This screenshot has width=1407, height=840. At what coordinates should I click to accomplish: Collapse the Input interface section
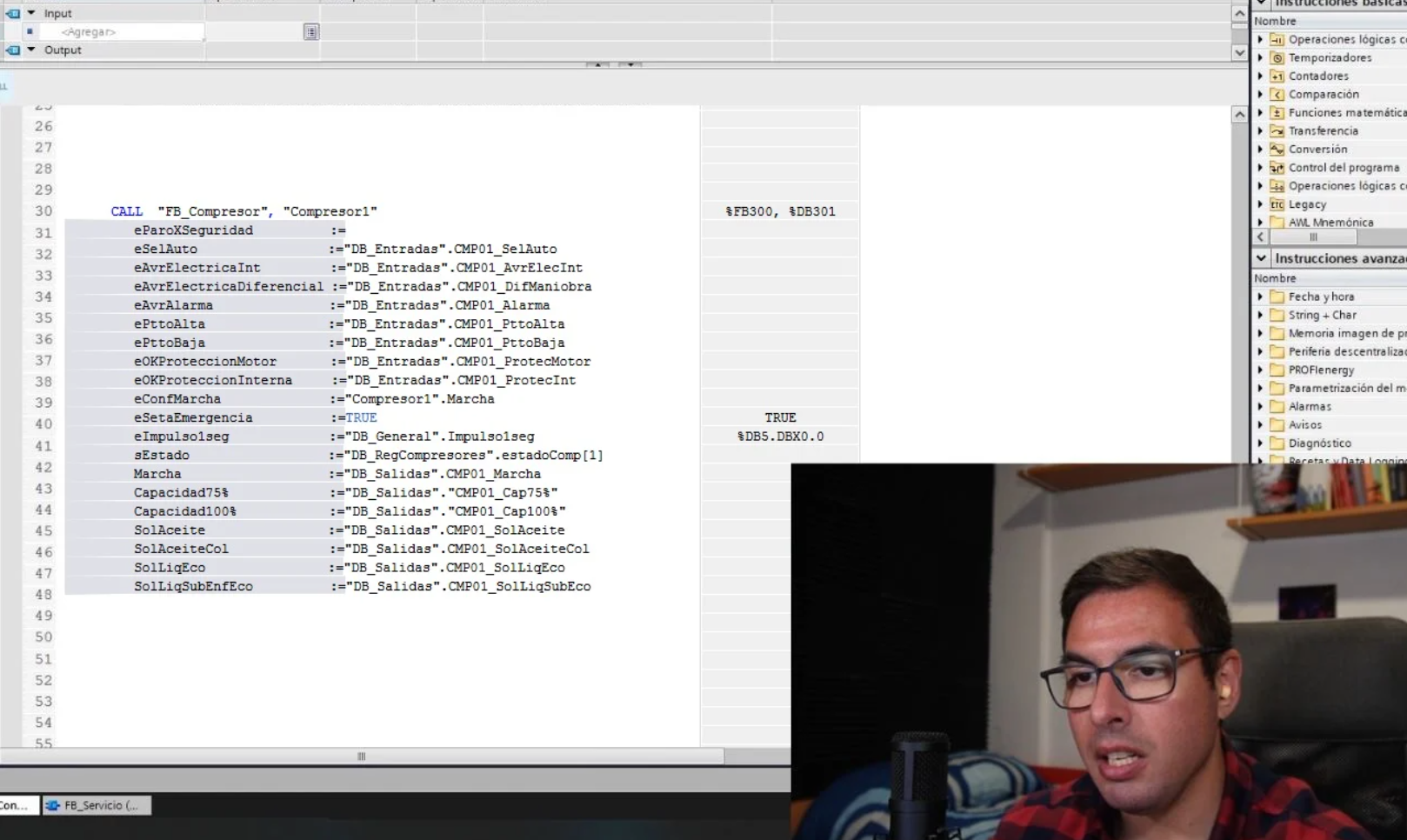coord(31,13)
